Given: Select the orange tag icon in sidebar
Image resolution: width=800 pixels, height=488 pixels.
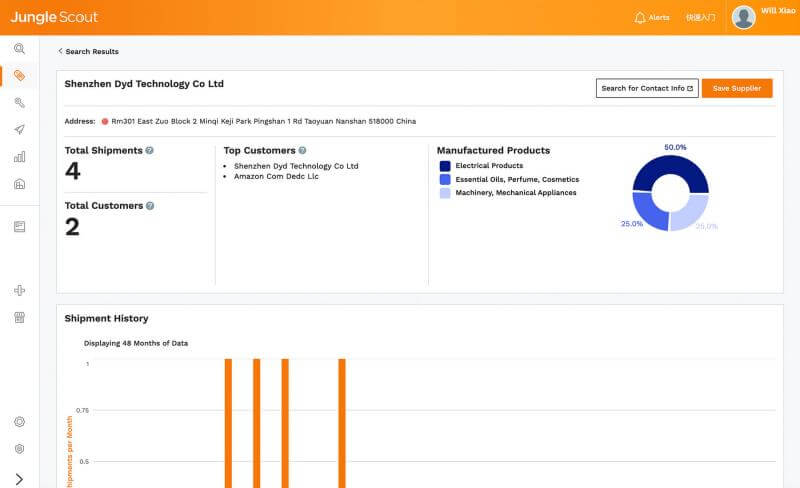Looking at the screenshot, I should [19, 76].
